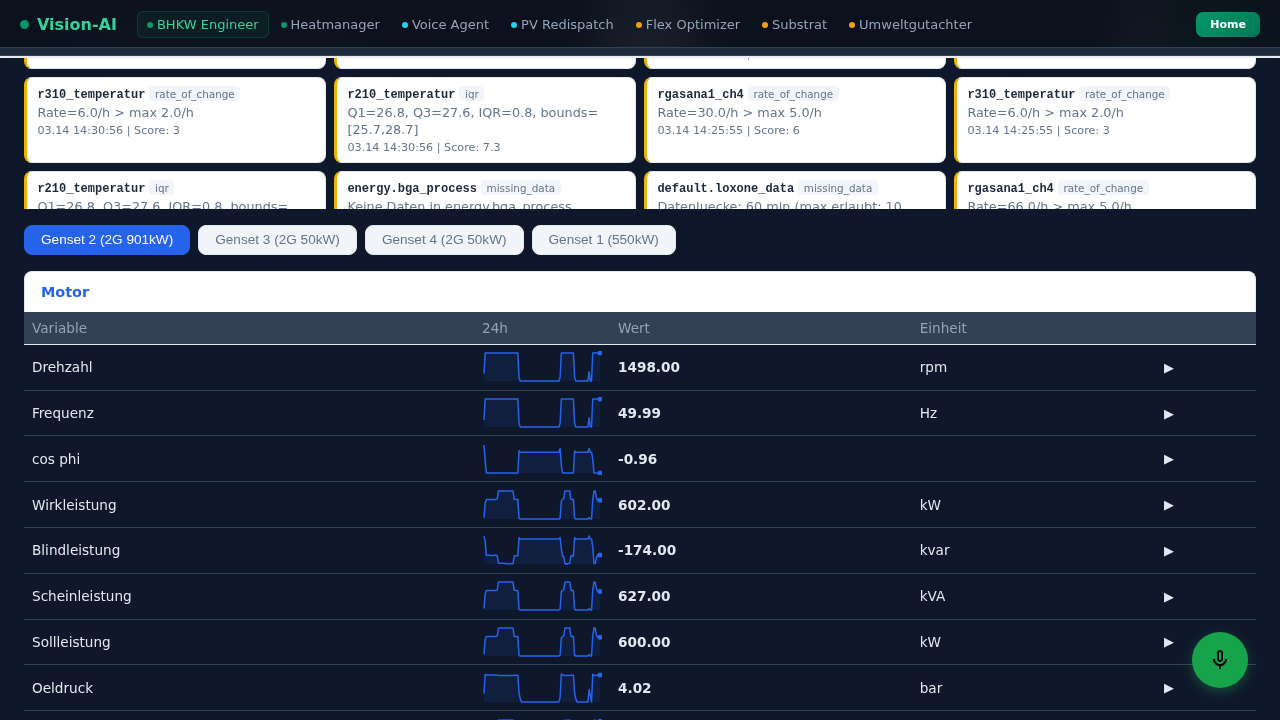Viewport: 1280px width, 720px height.
Task: Click the arrow icon for Wirkleistung
Action: tap(1168, 506)
